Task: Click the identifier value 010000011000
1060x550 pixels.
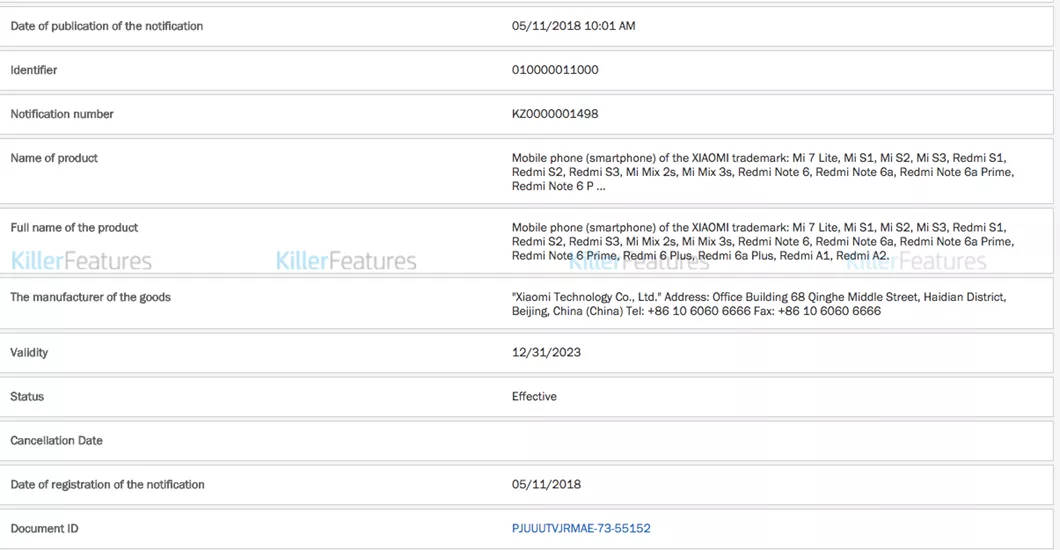Action: (555, 70)
